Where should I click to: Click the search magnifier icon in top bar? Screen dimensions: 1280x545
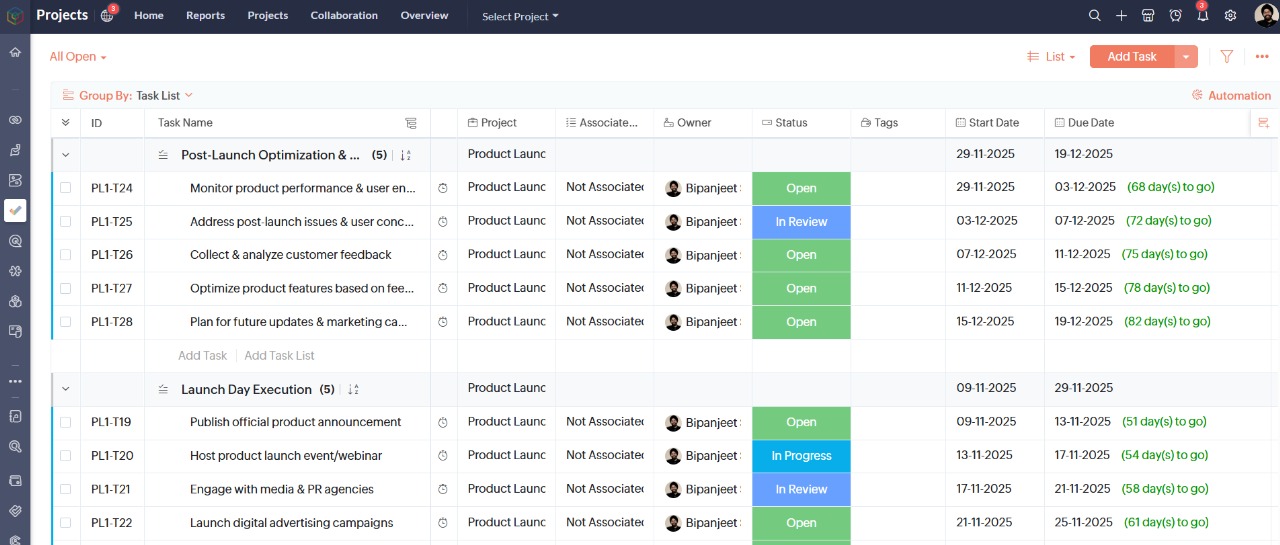(x=1095, y=16)
